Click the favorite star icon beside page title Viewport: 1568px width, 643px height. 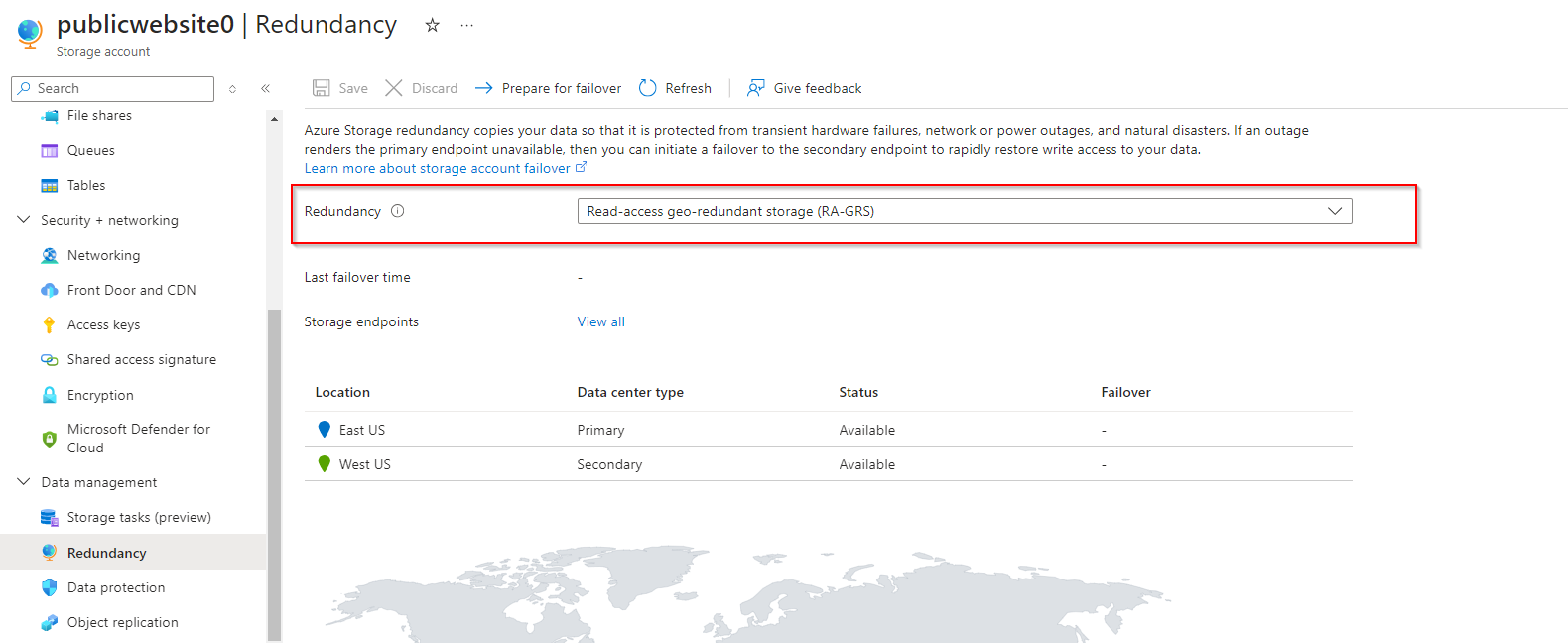(432, 25)
